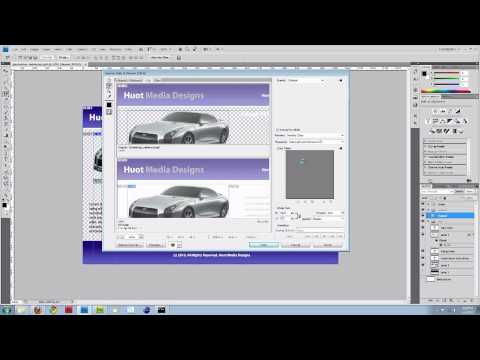480x360 pixels.
Task: Click the Levels adjustment icon
Action: click(443, 111)
